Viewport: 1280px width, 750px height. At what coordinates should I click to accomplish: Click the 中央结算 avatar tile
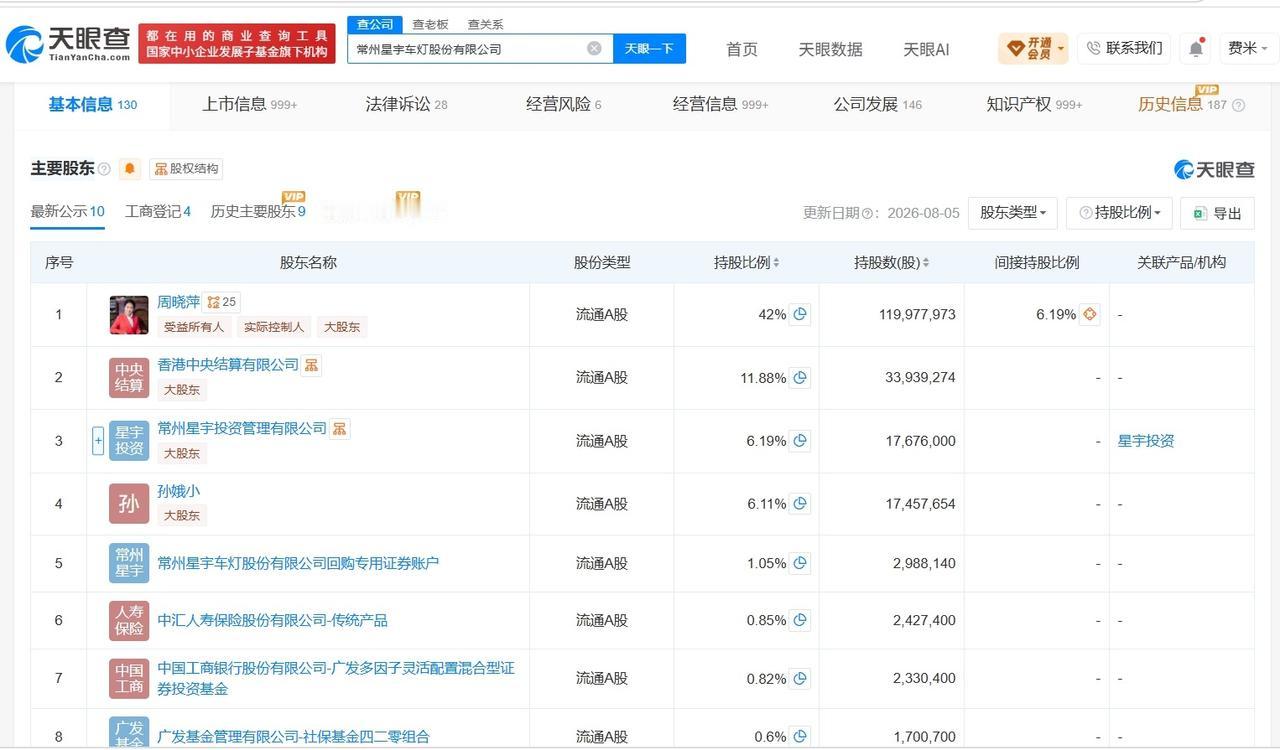129,378
